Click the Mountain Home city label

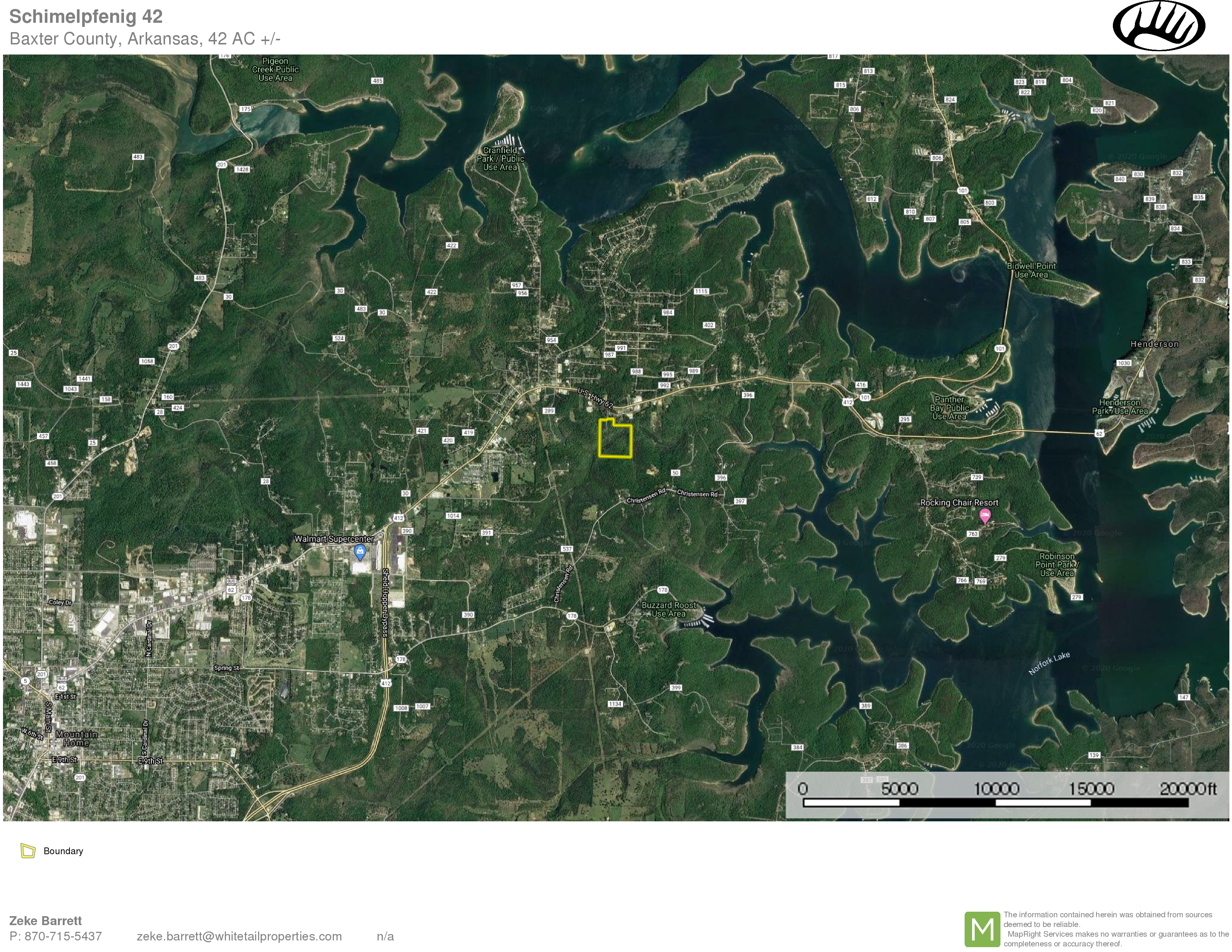[76, 738]
